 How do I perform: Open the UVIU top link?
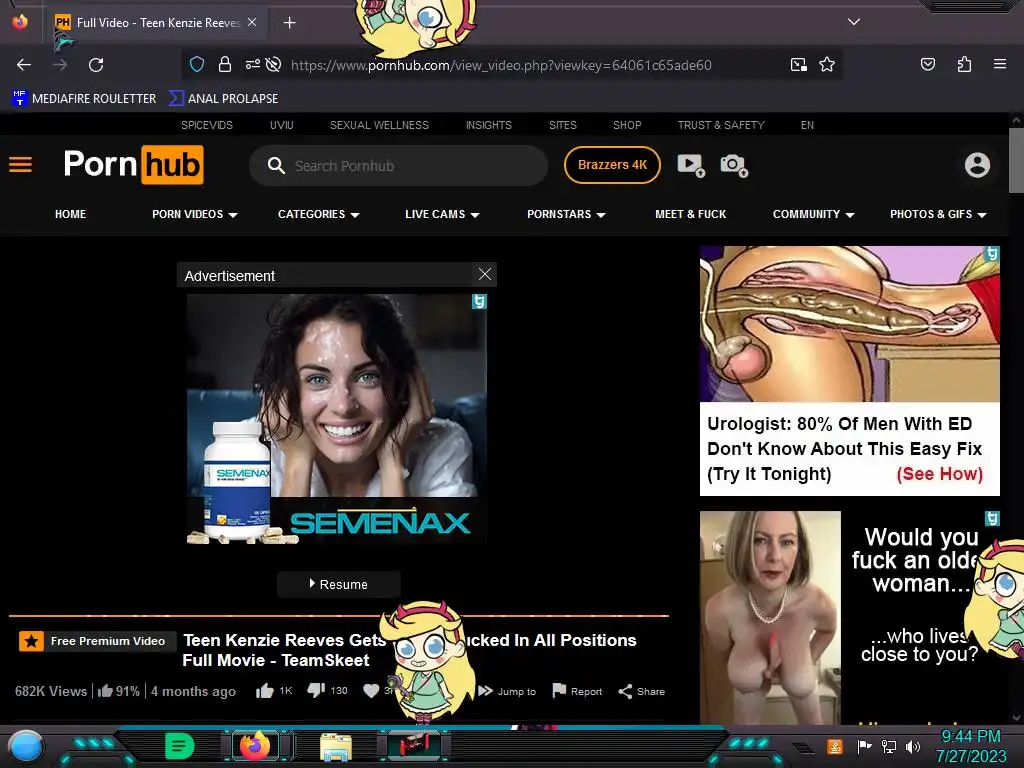281,125
